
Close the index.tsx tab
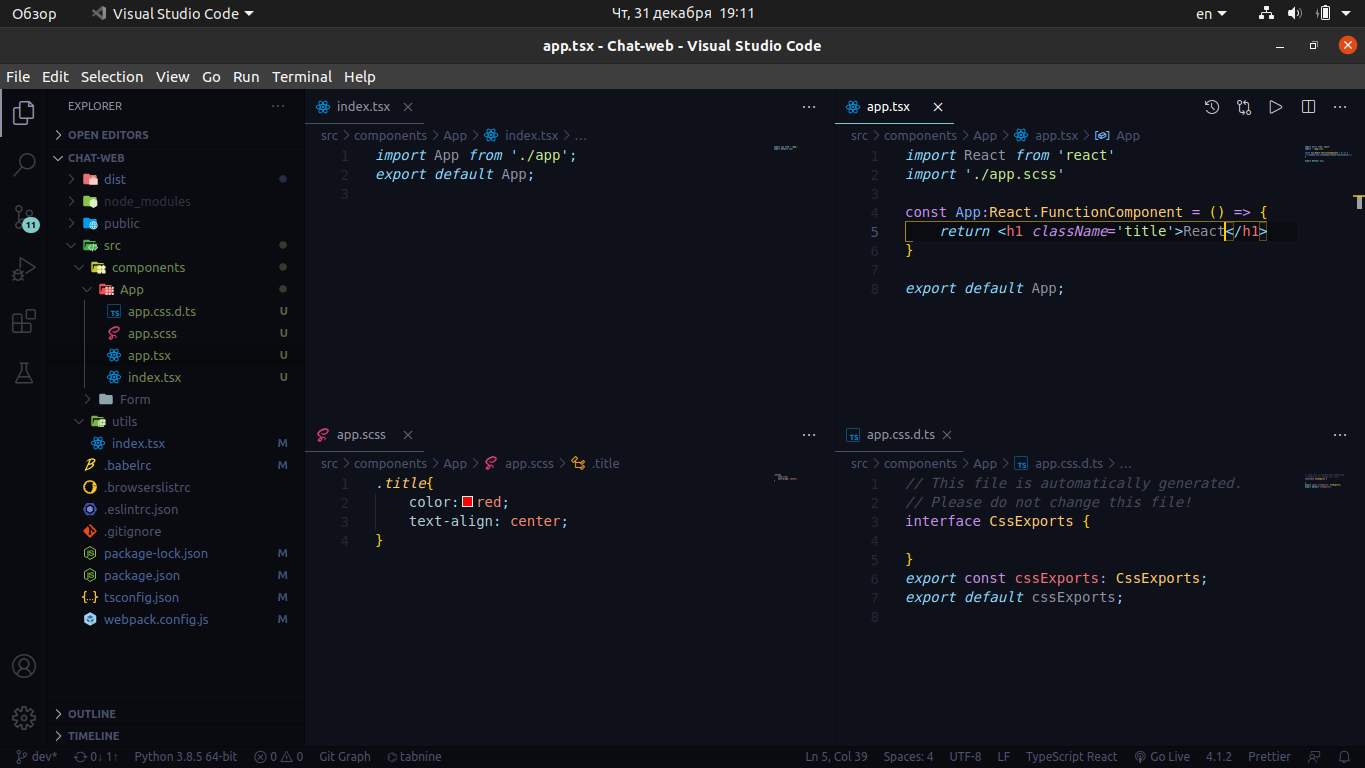tap(408, 107)
